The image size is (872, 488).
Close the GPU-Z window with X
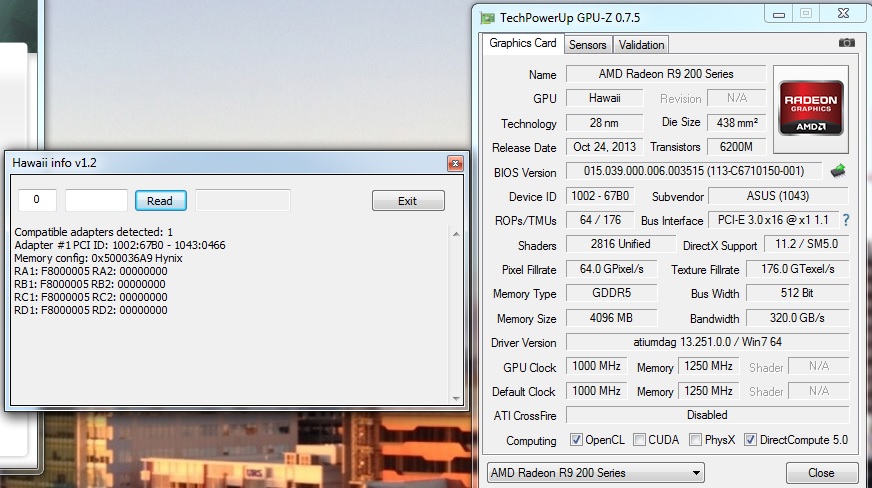pos(843,13)
